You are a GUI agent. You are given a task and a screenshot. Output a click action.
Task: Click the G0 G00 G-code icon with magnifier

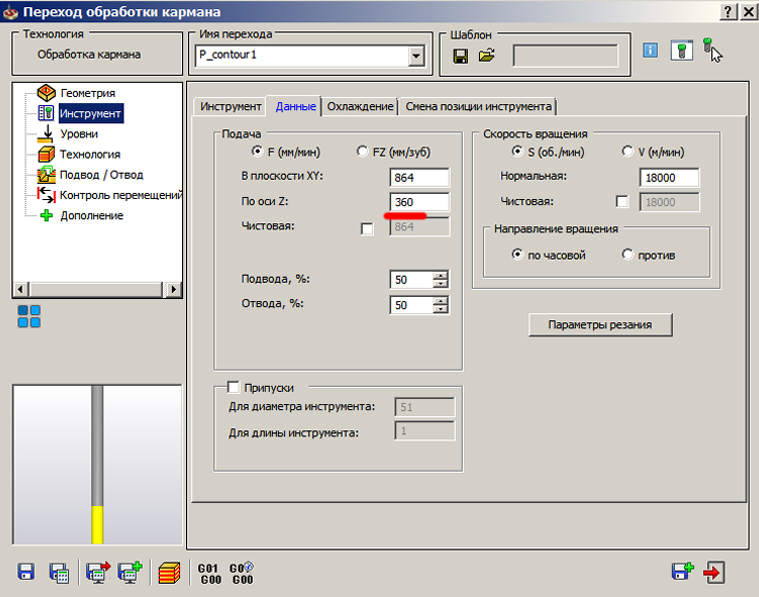coord(242,573)
